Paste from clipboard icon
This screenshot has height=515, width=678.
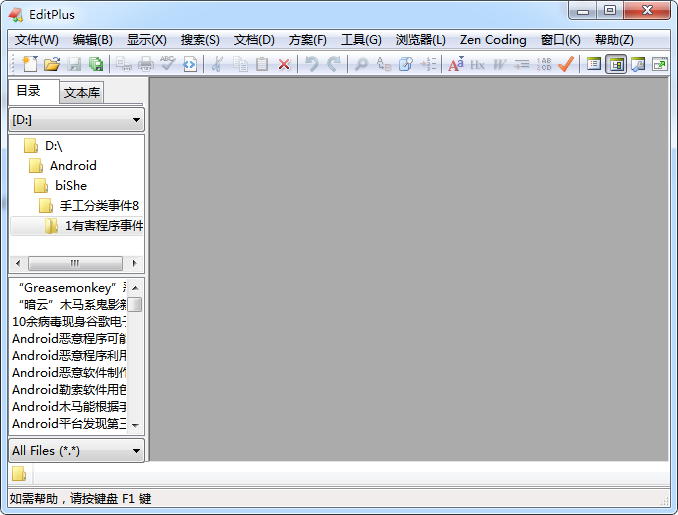[262, 64]
